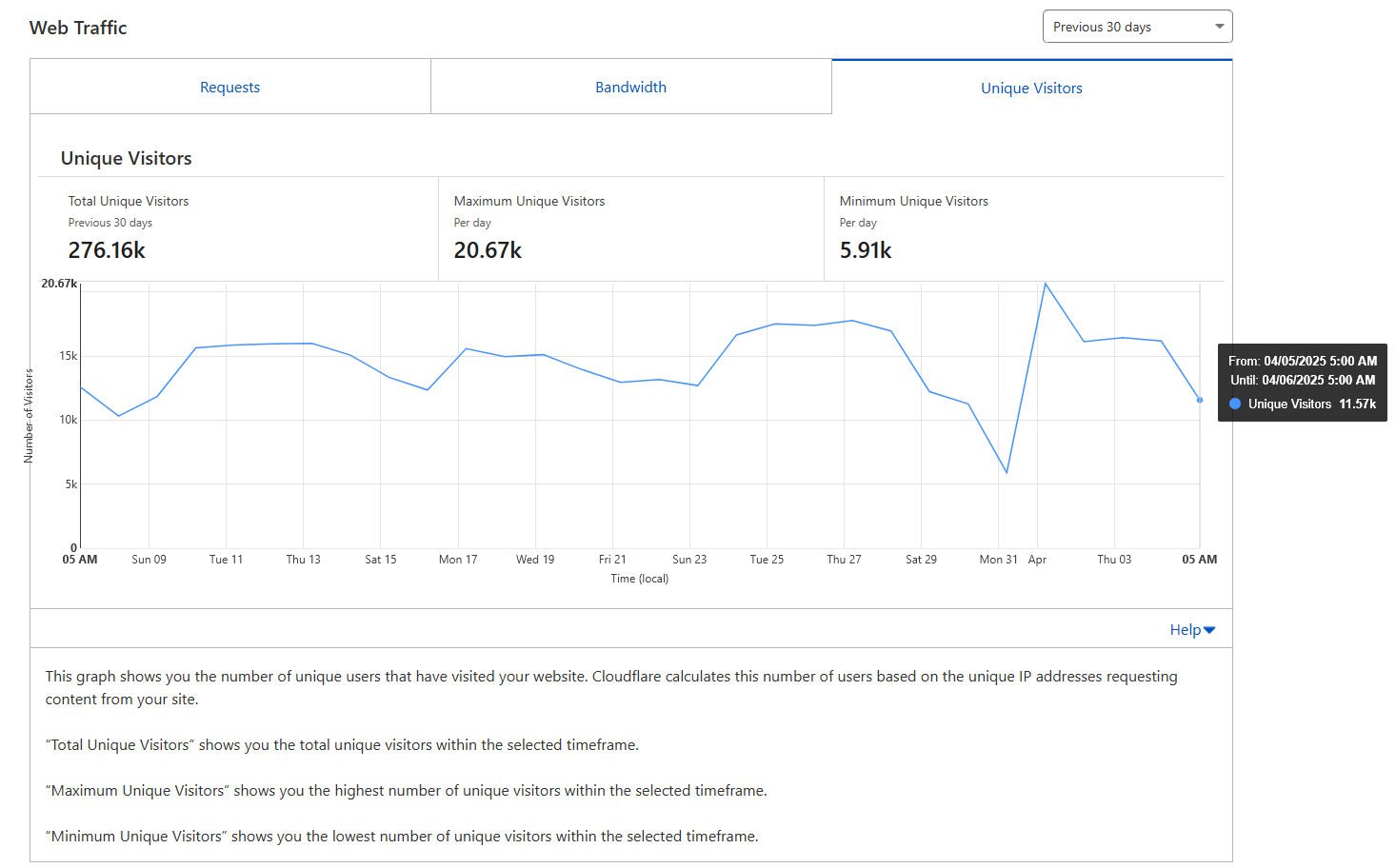Click the Web Traffic heading
This screenshot has width=1396, height=868.
pyautogui.click(x=78, y=28)
